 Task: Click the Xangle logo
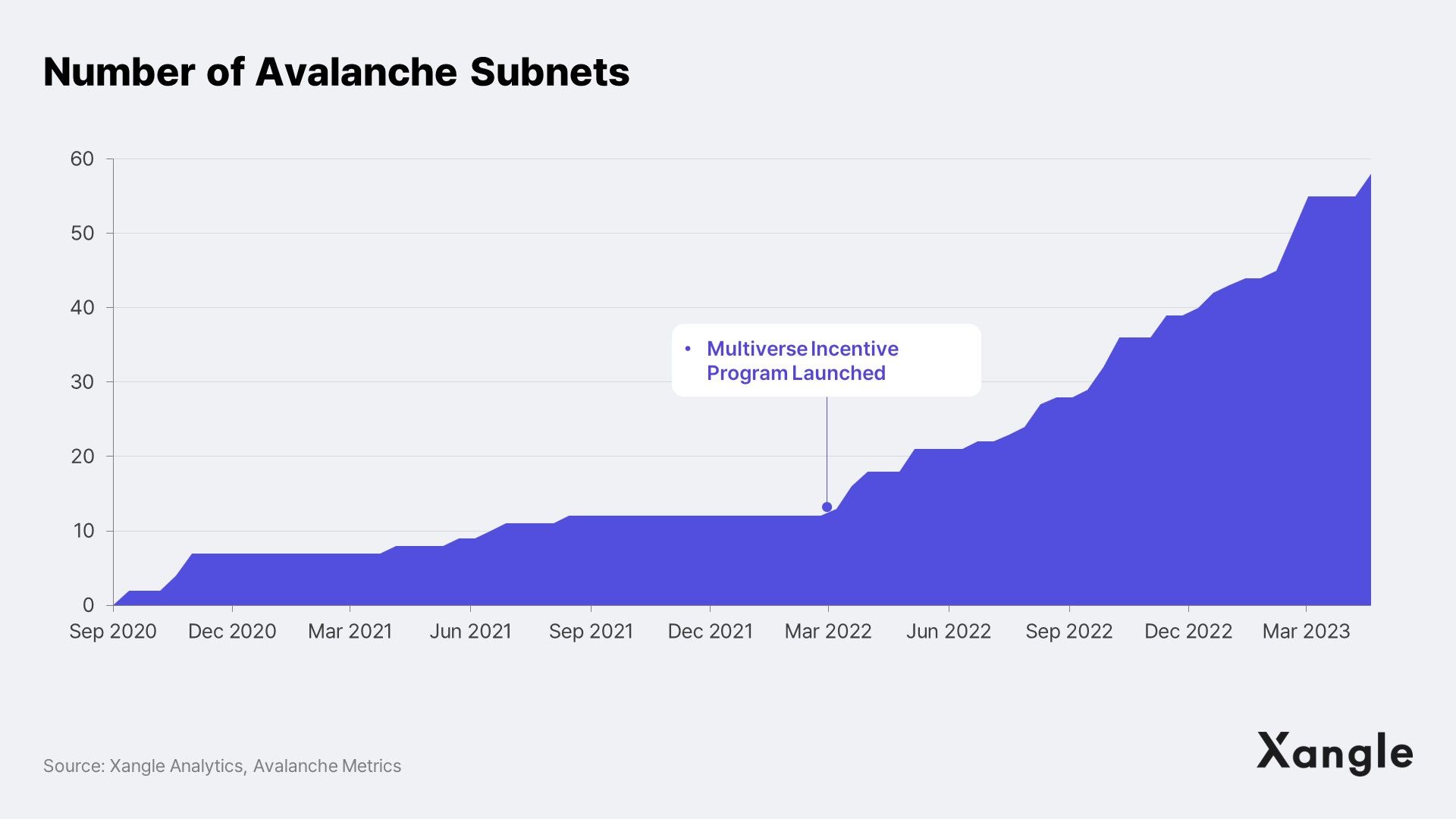1334,752
